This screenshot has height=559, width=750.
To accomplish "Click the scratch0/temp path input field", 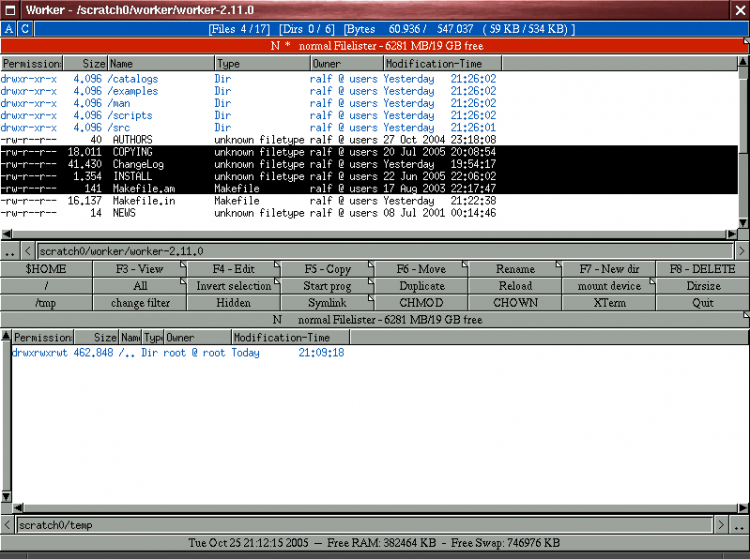I will [364, 525].
